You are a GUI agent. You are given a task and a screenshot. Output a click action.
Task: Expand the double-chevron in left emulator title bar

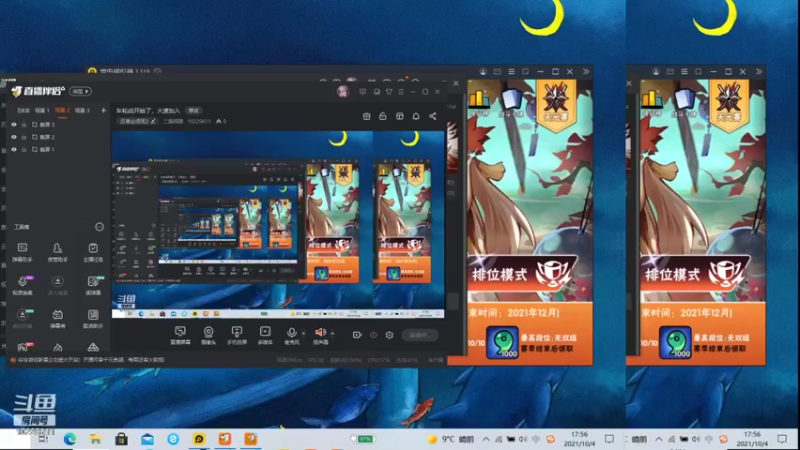(586, 71)
